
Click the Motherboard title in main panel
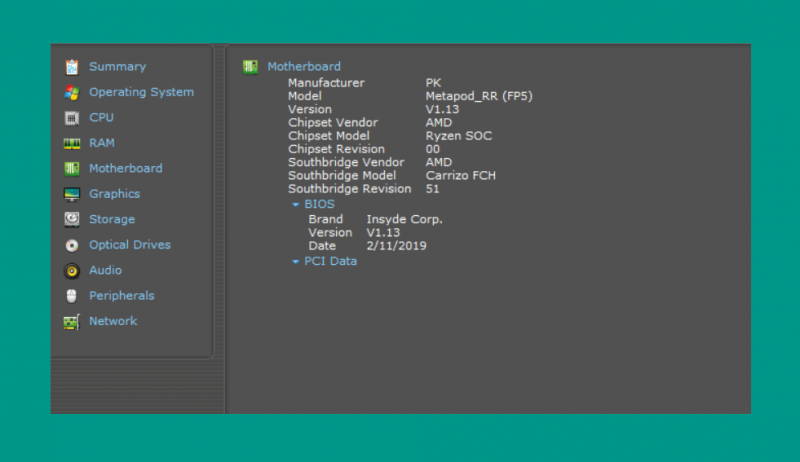[304, 66]
